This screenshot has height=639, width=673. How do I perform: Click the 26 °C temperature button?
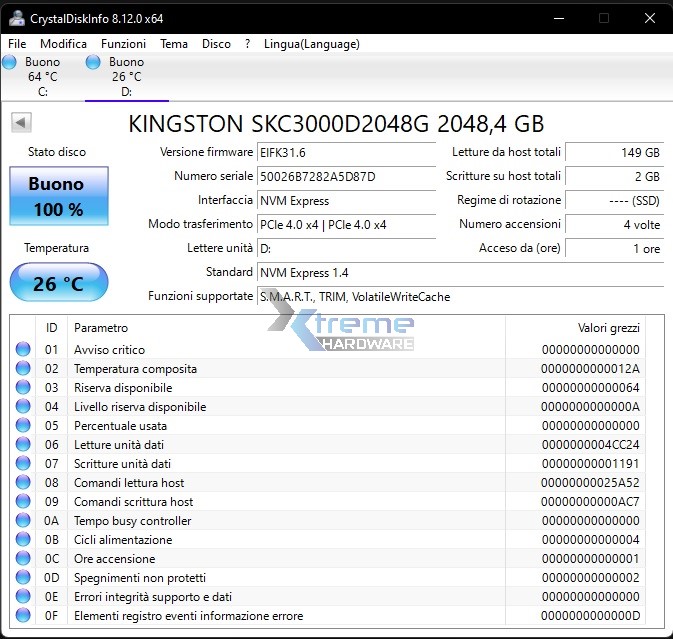(x=58, y=283)
